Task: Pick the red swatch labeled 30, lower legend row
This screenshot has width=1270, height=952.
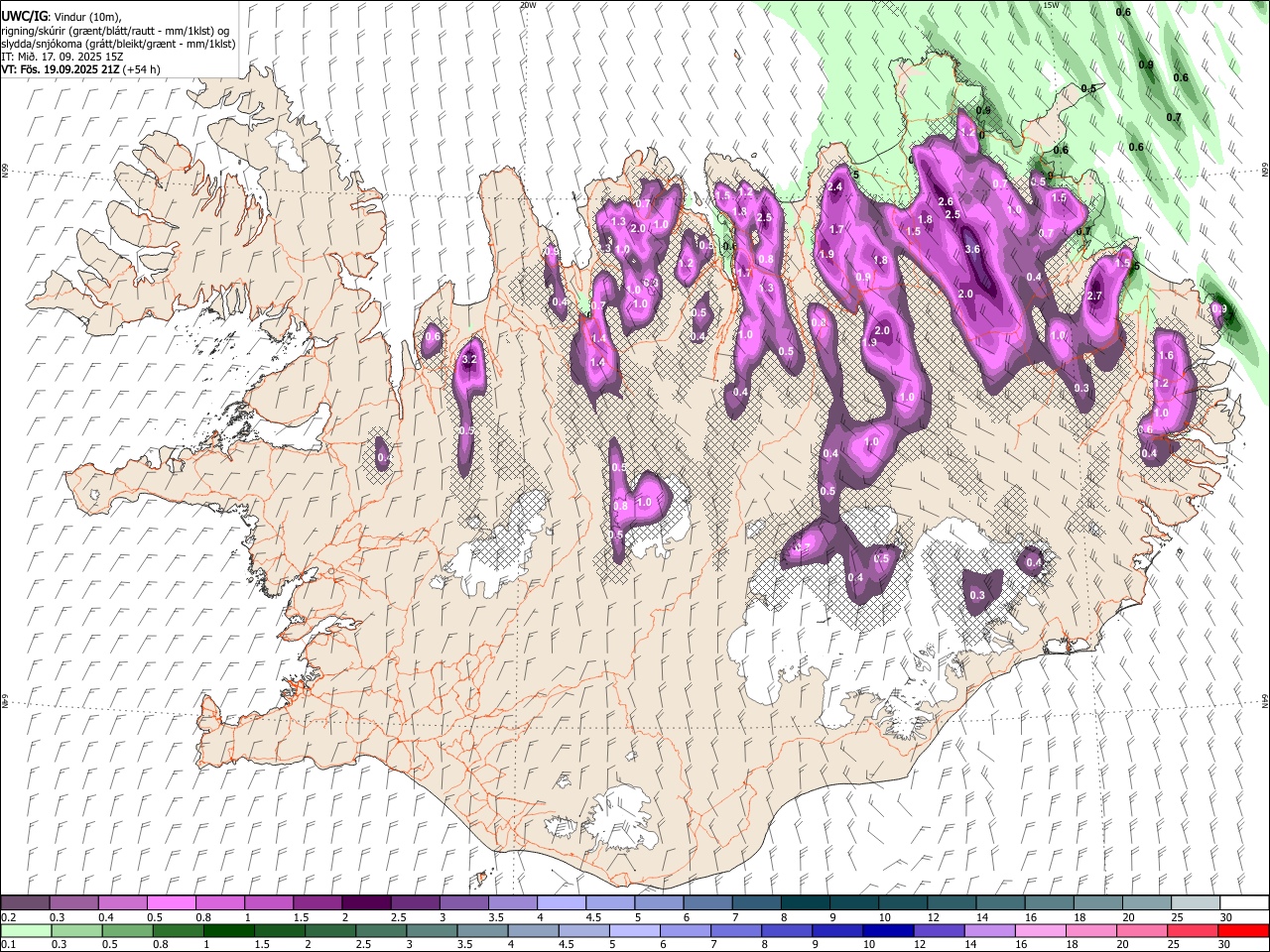Action: [x=1243, y=930]
